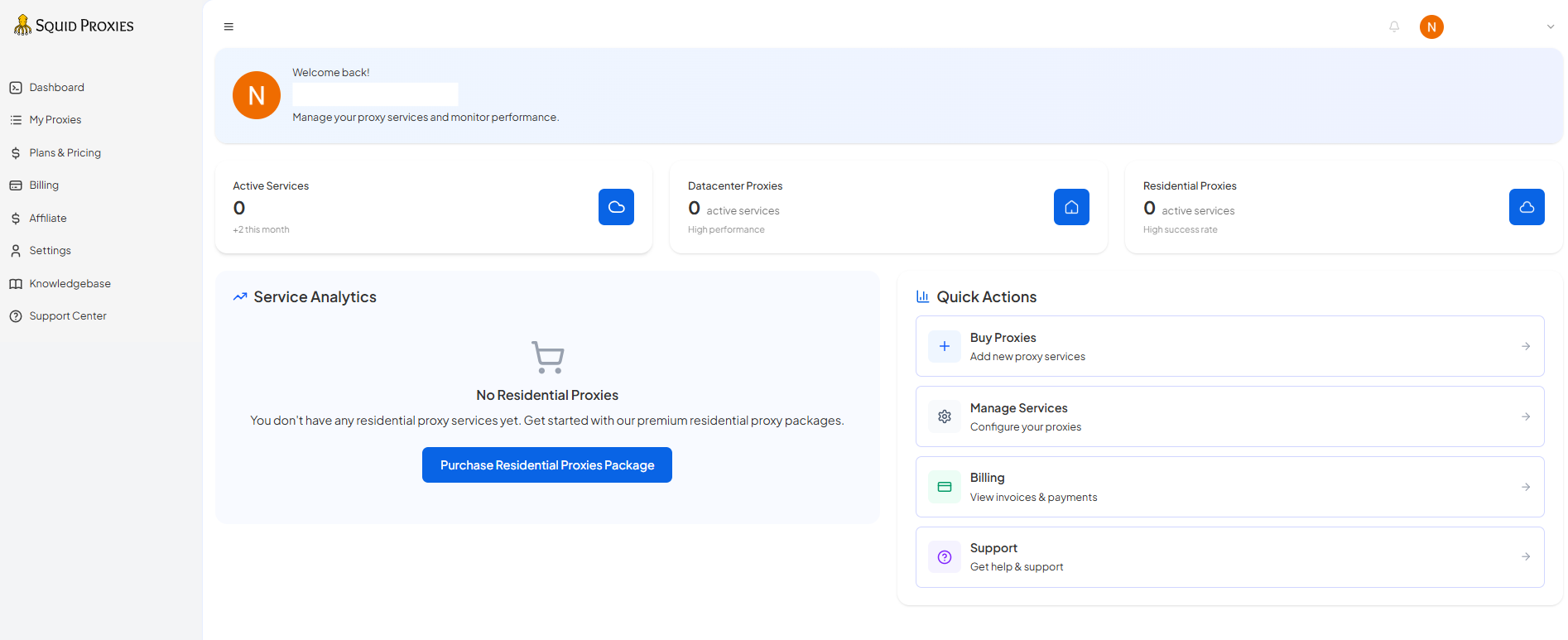Click the Support purple question icon
The image size is (1568, 640).
[x=945, y=557]
